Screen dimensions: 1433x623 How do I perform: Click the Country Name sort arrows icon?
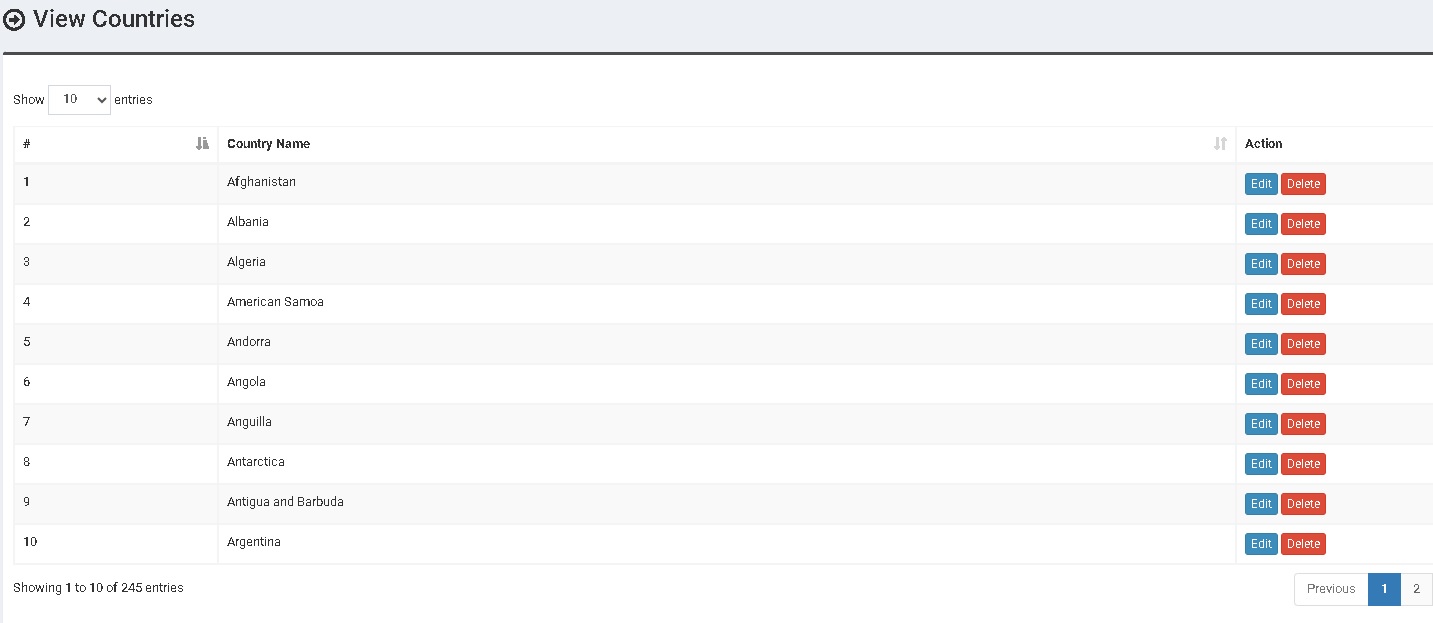[x=1220, y=144]
